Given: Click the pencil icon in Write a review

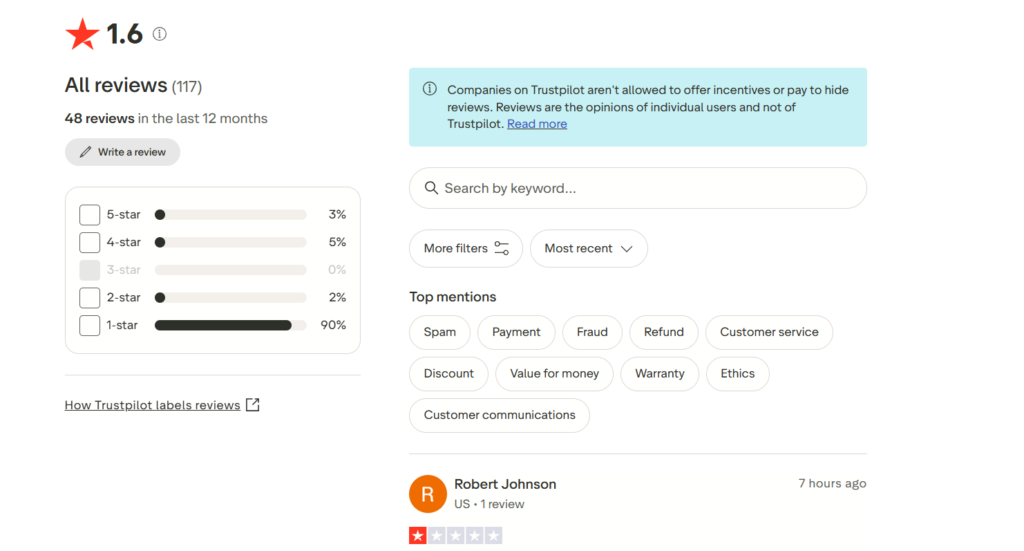Looking at the screenshot, I should [85, 152].
